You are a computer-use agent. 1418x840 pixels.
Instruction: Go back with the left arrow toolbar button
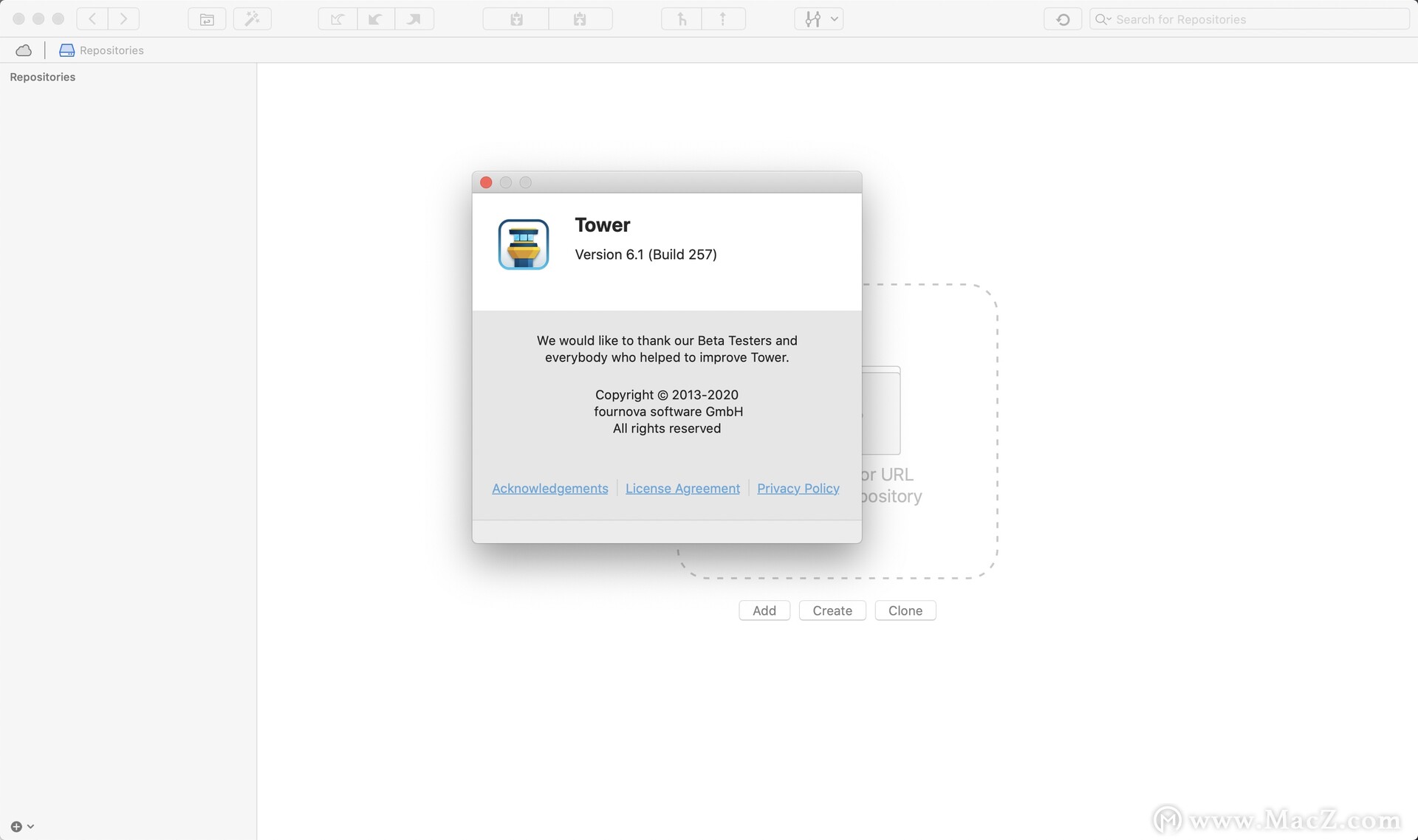click(x=92, y=19)
